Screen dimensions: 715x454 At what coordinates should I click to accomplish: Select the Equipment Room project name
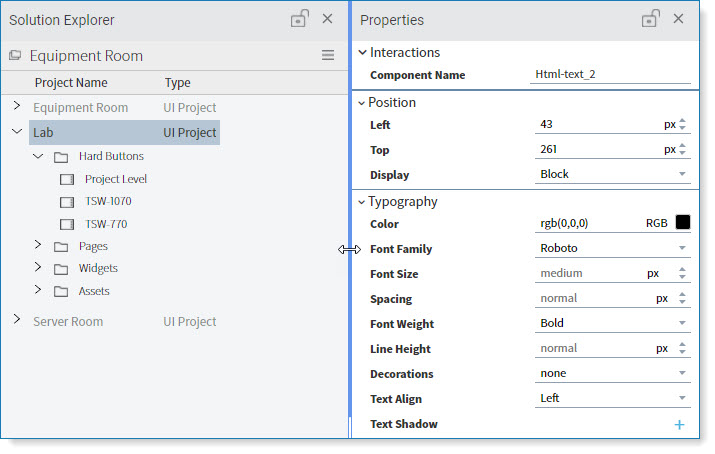click(x=80, y=108)
